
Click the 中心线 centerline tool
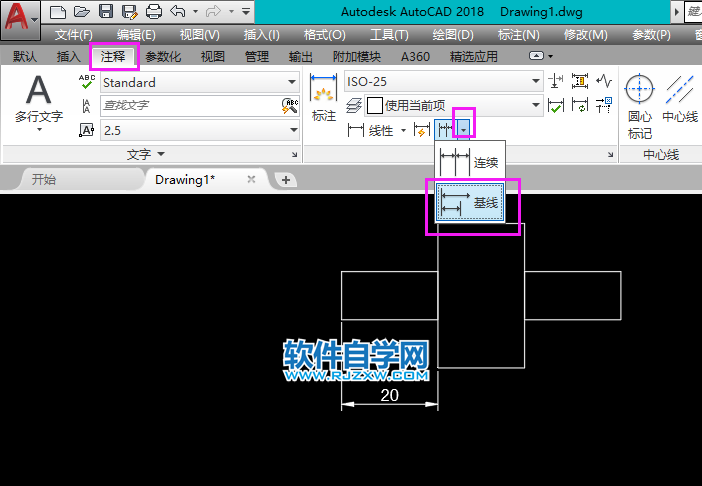coord(680,98)
